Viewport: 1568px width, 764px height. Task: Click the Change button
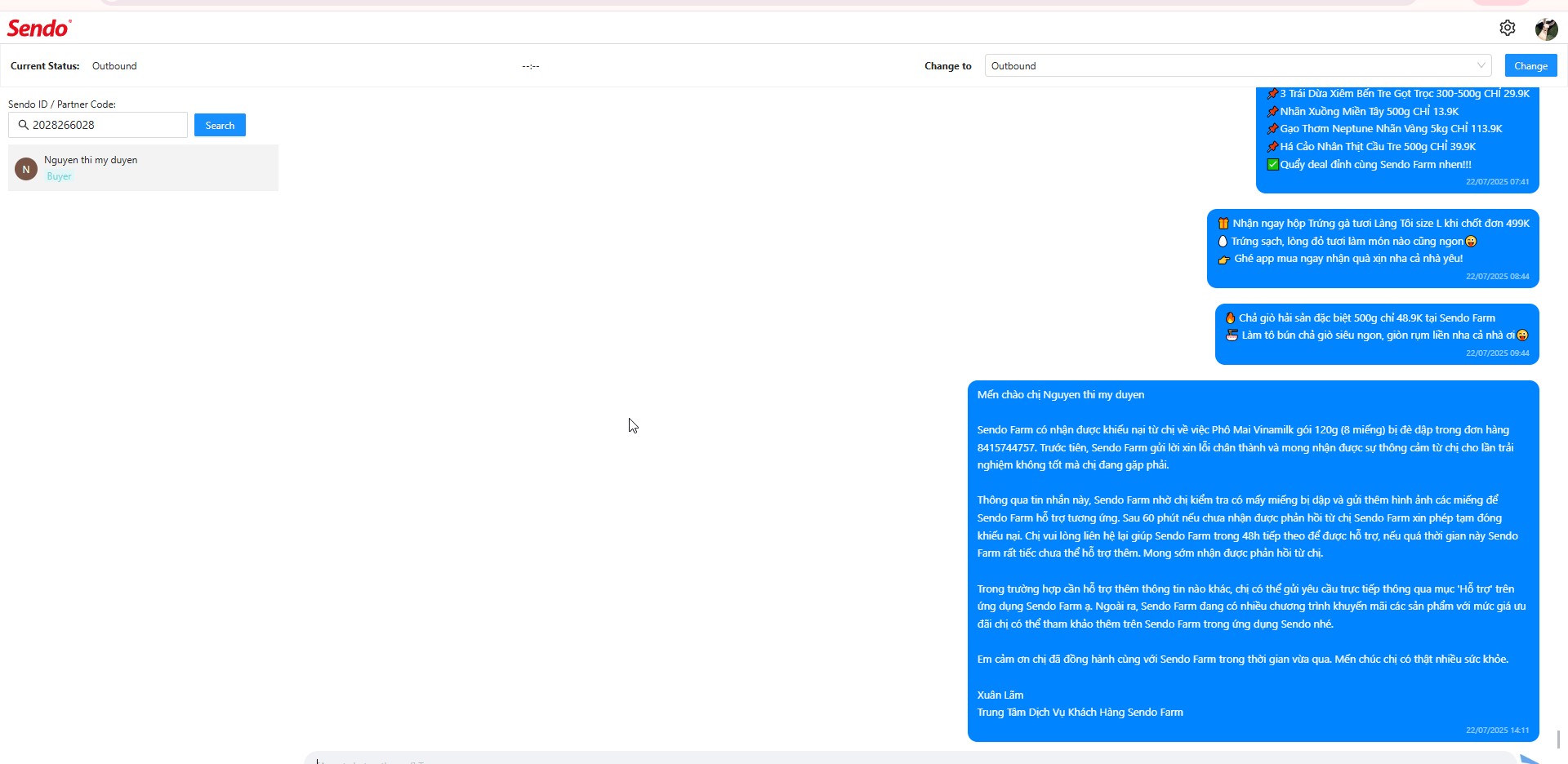tap(1530, 65)
